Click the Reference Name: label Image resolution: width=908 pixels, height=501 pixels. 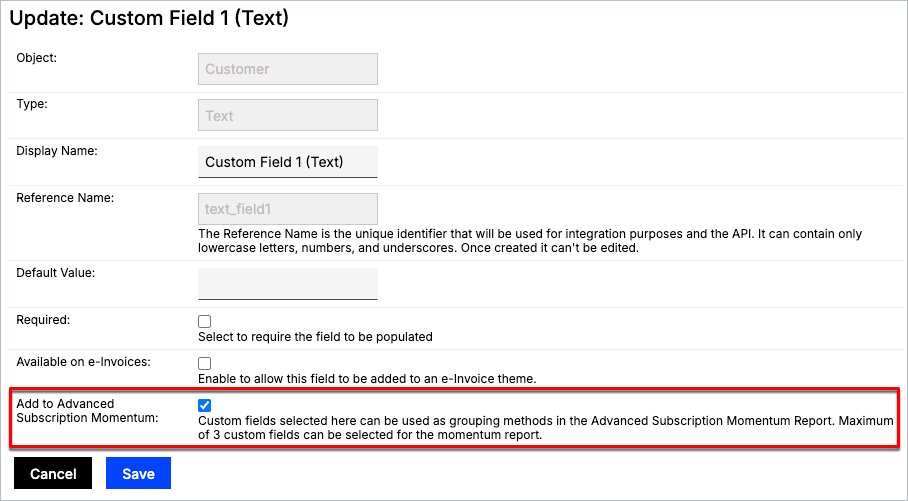point(65,198)
